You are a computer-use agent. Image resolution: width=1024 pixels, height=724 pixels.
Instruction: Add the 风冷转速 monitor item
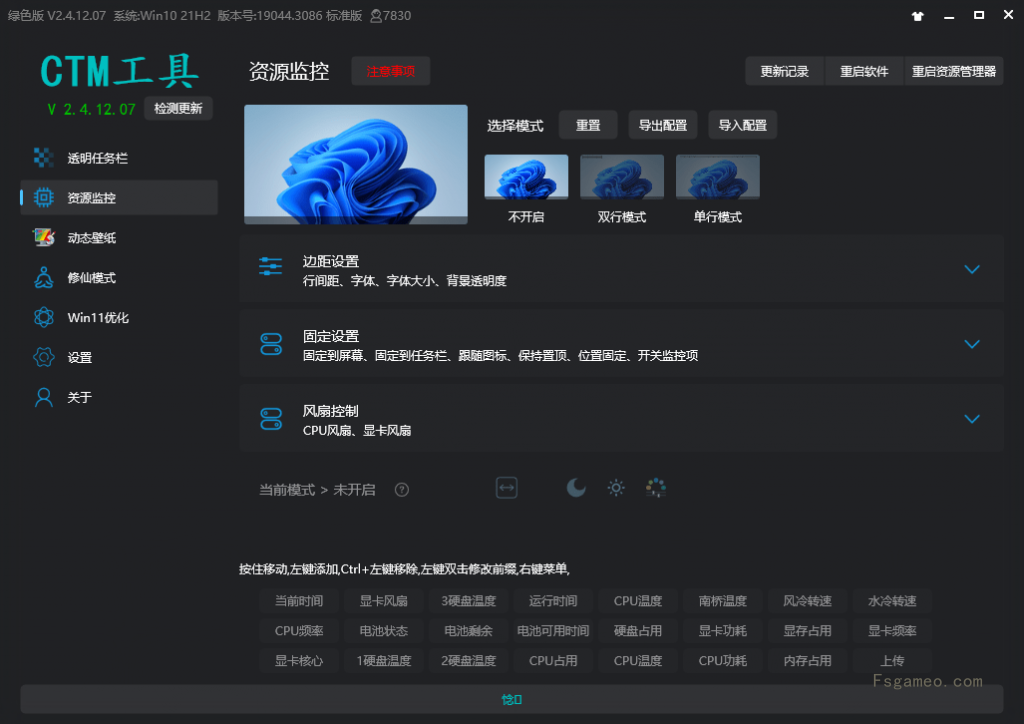tap(808, 601)
